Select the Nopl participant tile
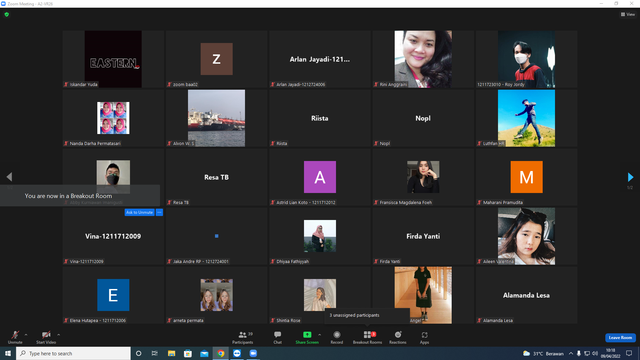Screen dimensions: 640x360 [423, 118]
